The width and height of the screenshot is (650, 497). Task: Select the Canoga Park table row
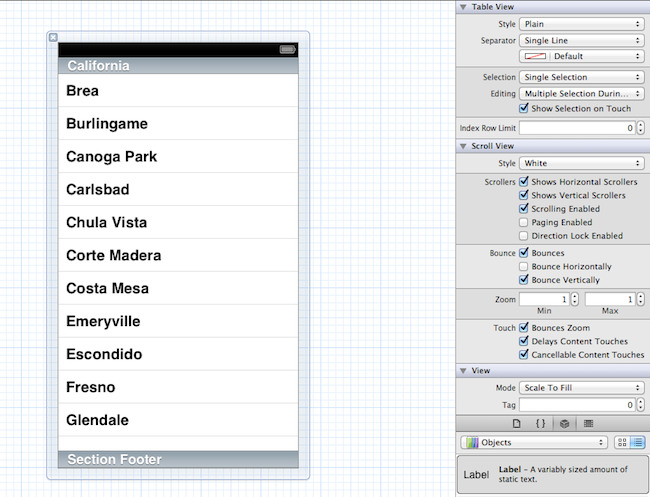(x=178, y=156)
